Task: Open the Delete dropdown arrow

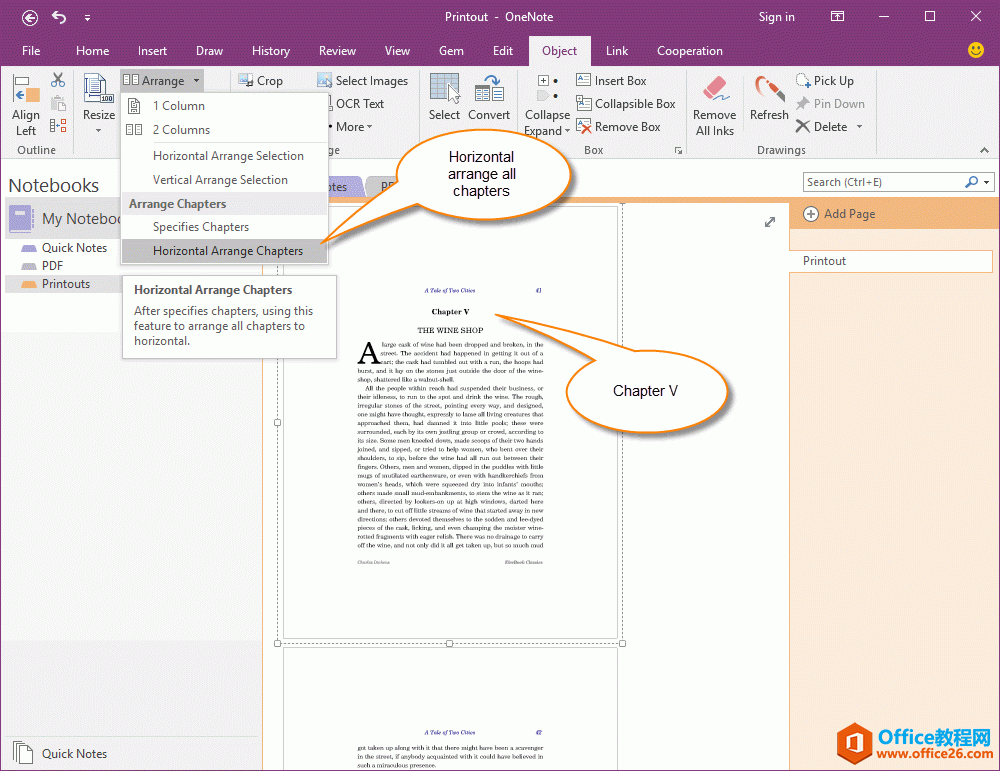Action: tap(859, 127)
